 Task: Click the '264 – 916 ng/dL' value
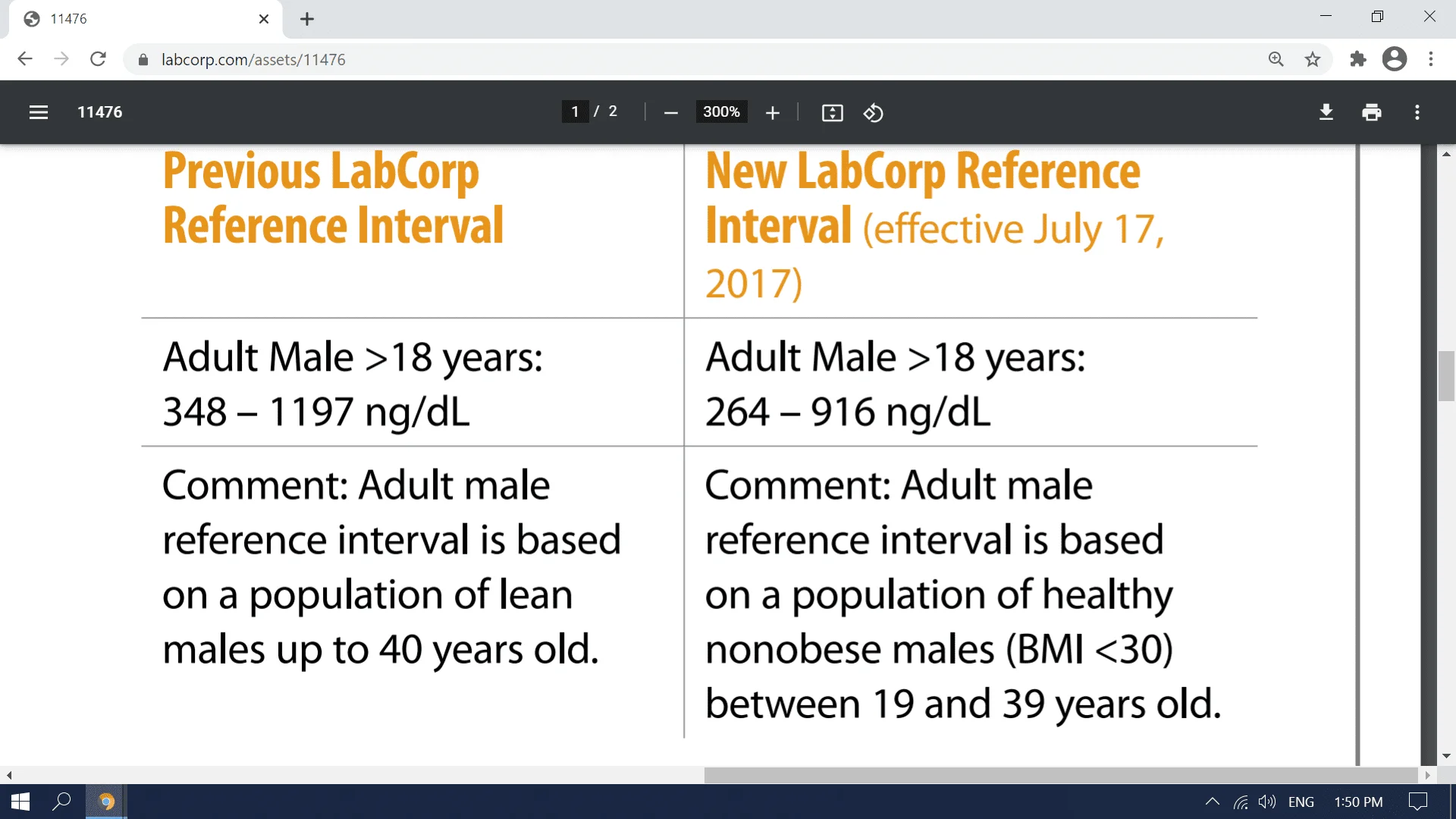[x=848, y=413]
